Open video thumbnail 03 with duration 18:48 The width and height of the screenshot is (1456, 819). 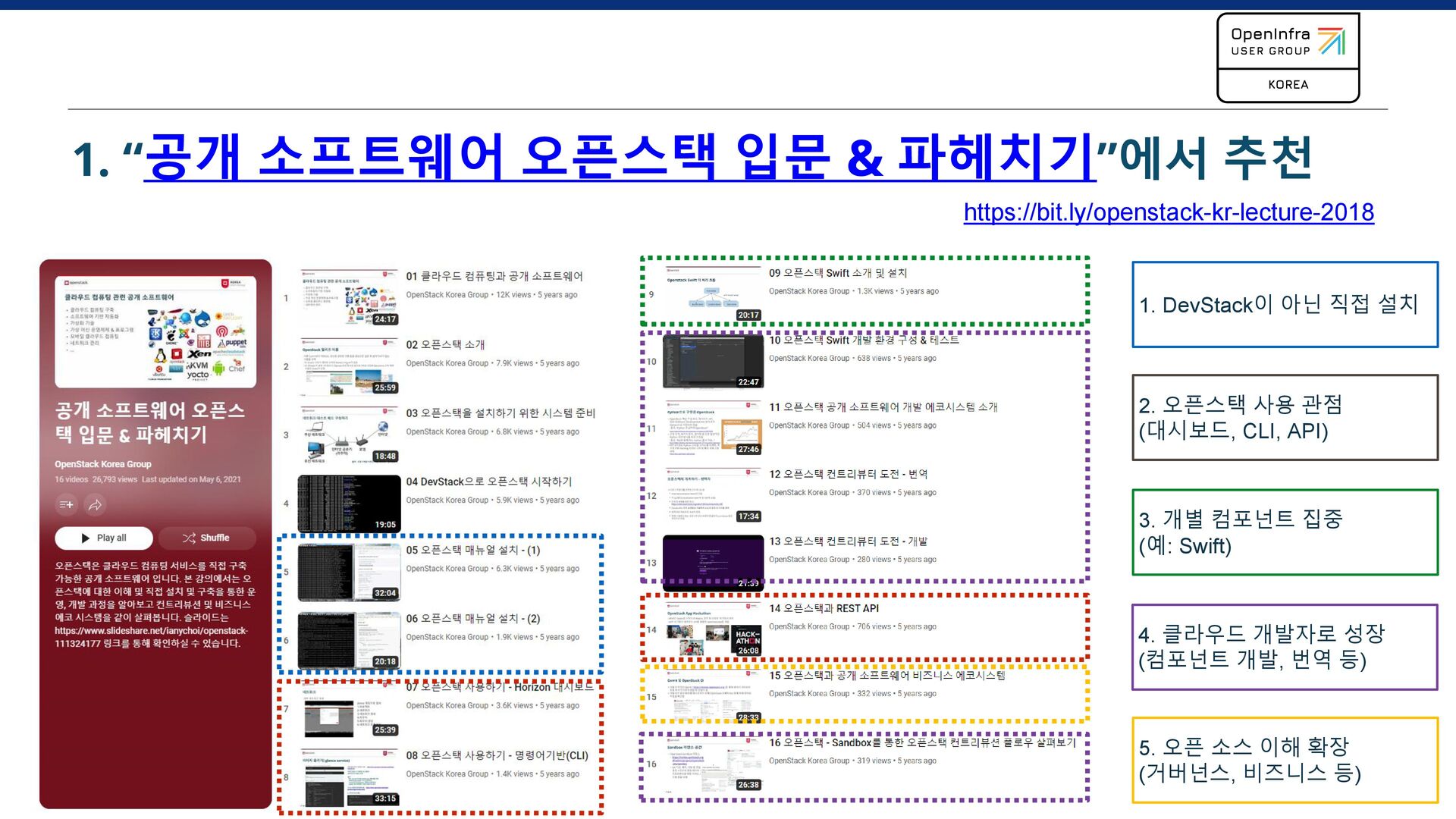click(x=350, y=435)
